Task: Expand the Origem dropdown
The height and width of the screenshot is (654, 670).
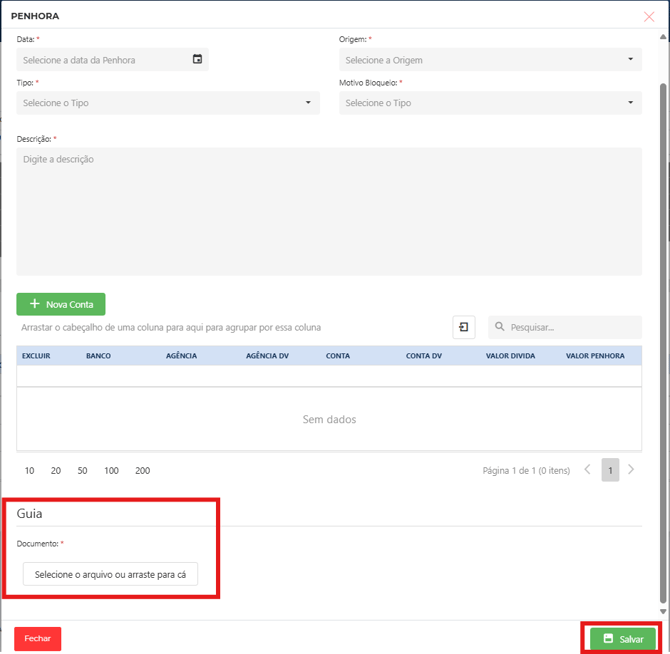Action: [630, 60]
